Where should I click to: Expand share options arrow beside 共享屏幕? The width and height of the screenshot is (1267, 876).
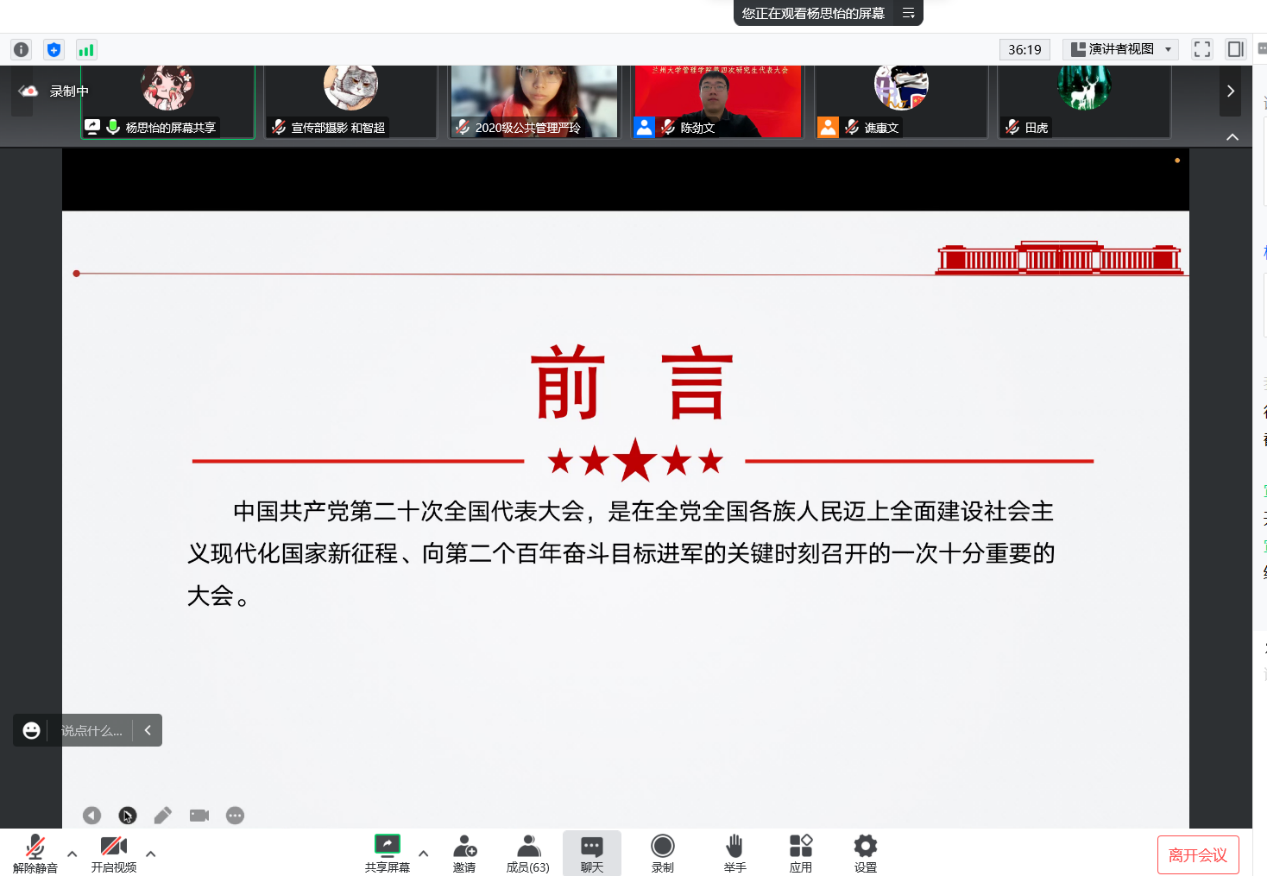pyautogui.click(x=423, y=853)
